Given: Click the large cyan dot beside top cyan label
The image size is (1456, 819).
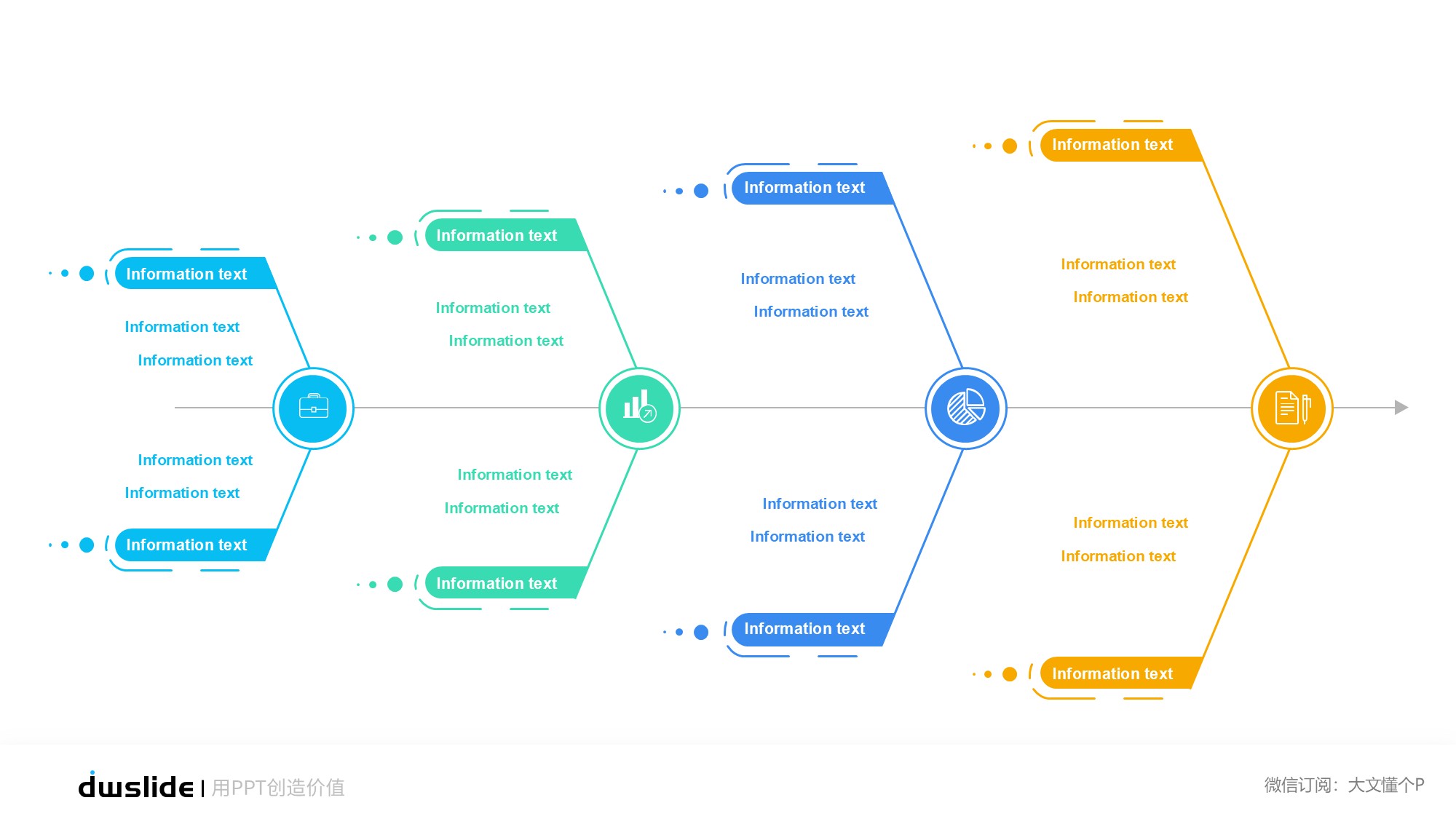Looking at the screenshot, I should [87, 274].
